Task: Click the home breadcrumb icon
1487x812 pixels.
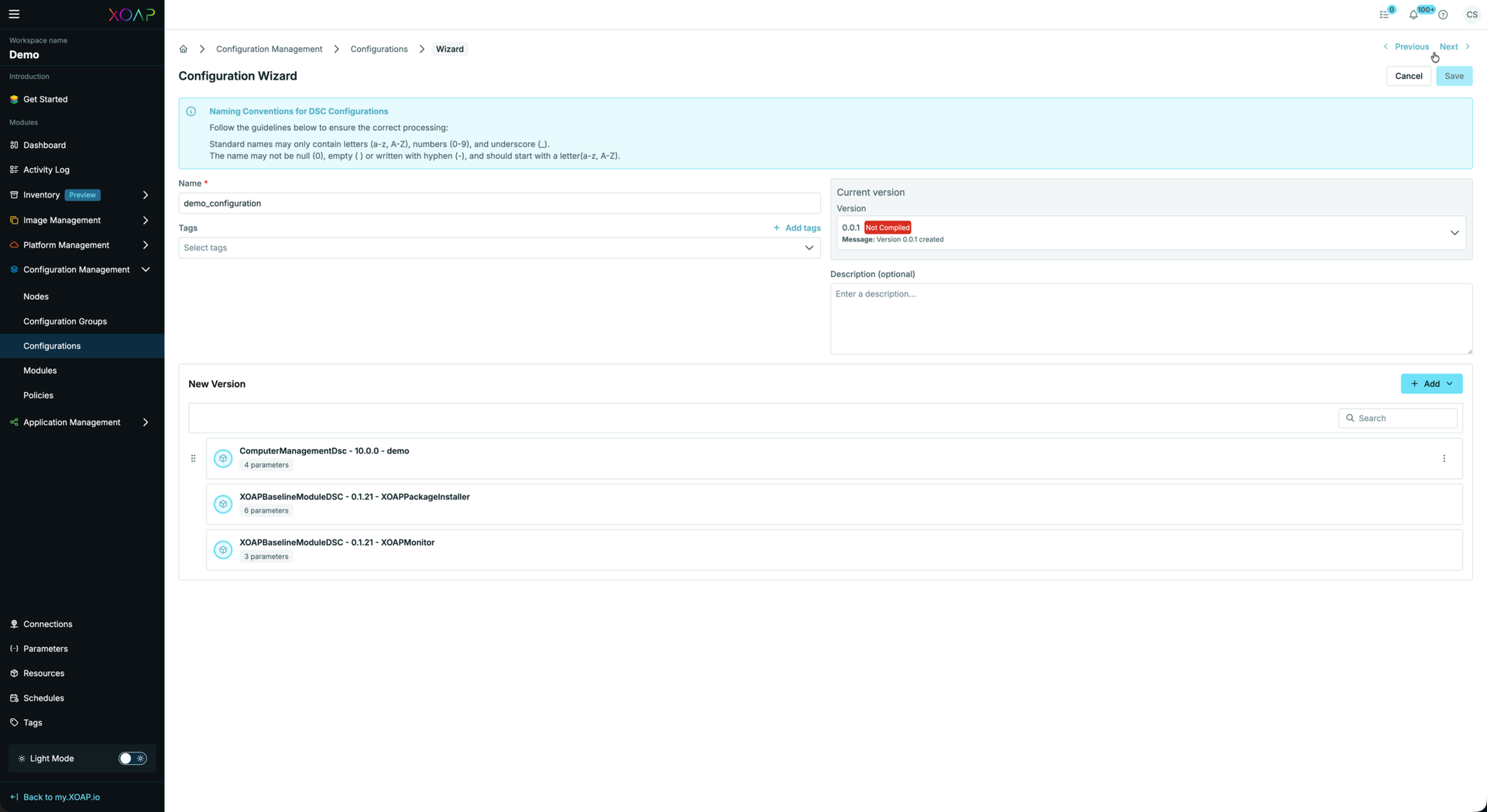Action: click(184, 49)
